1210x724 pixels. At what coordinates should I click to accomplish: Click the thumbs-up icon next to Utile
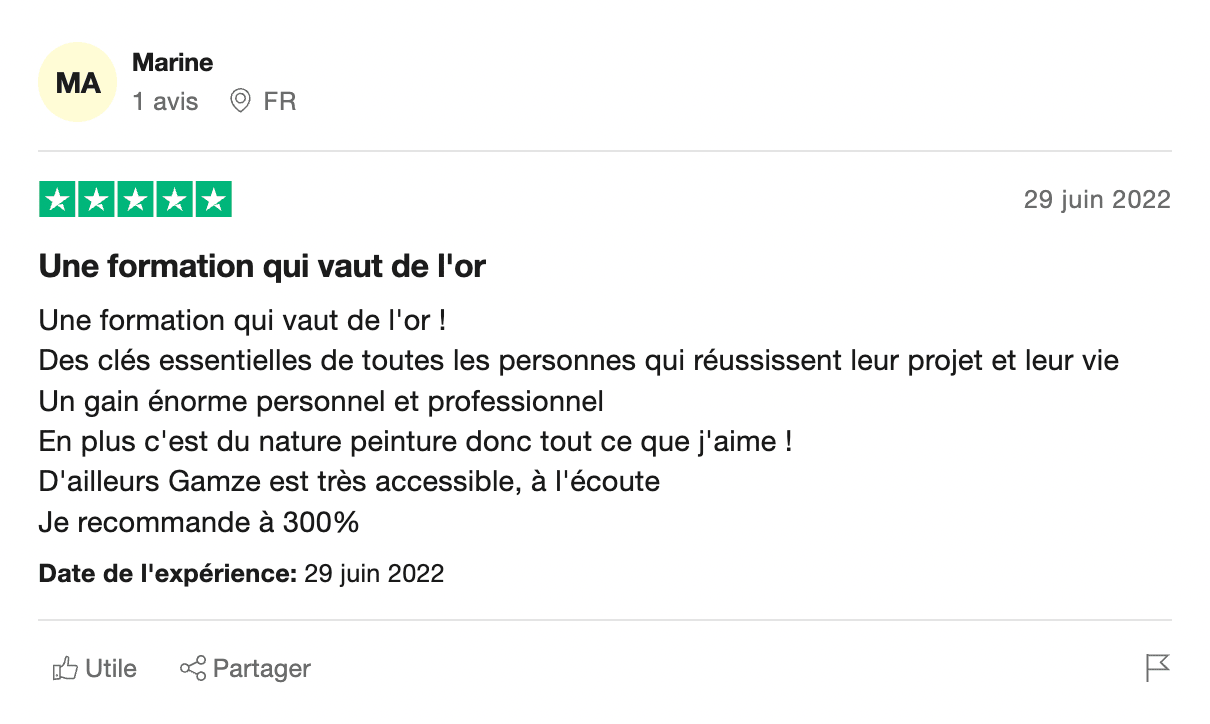[x=65, y=669]
